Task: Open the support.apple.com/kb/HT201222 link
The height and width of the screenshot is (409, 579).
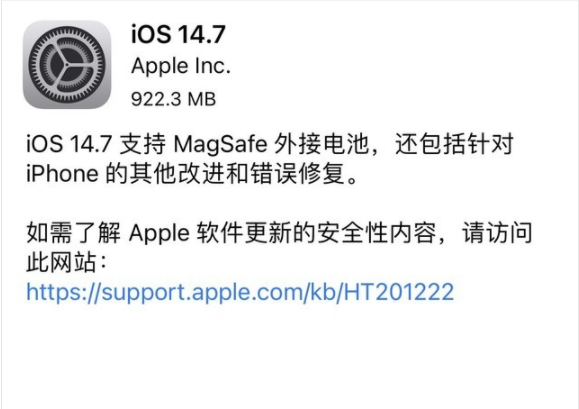Action: pos(240,292)
